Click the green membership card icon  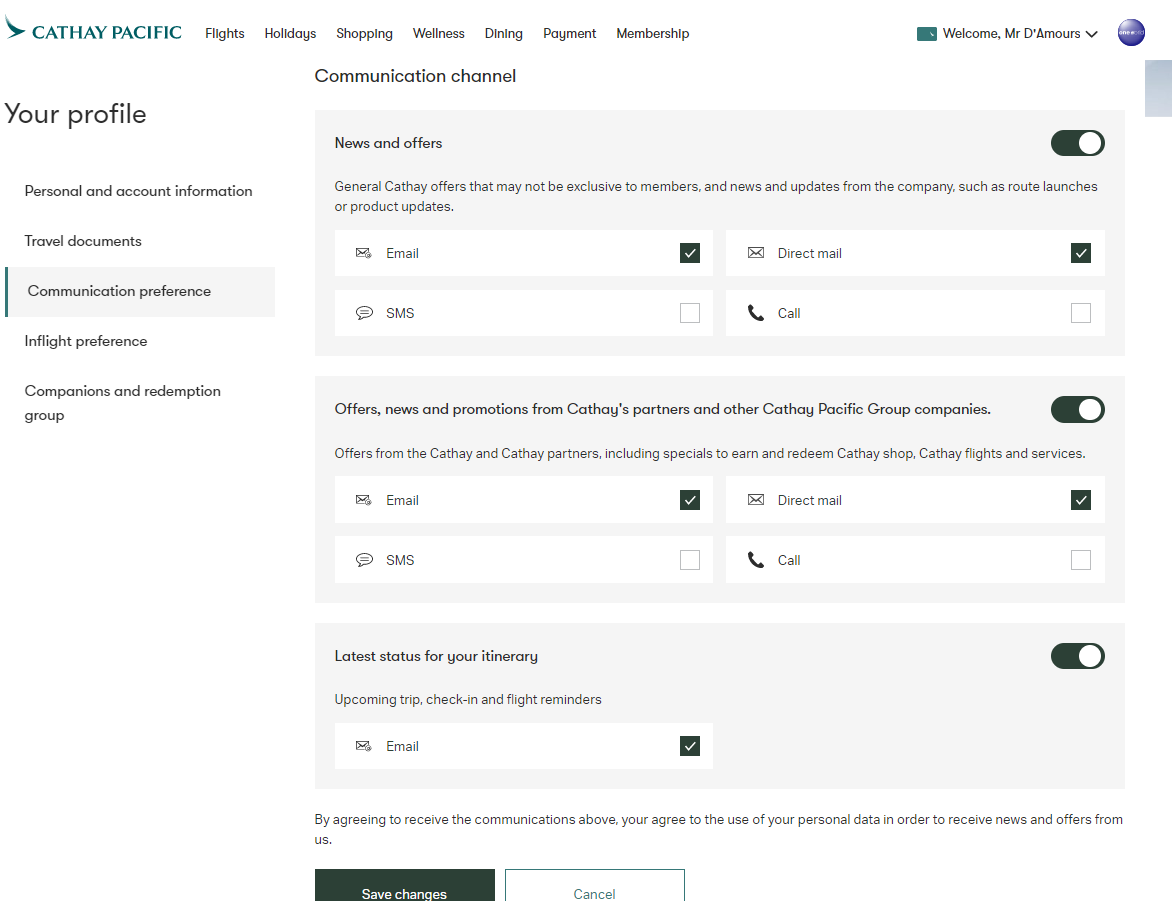927,34
